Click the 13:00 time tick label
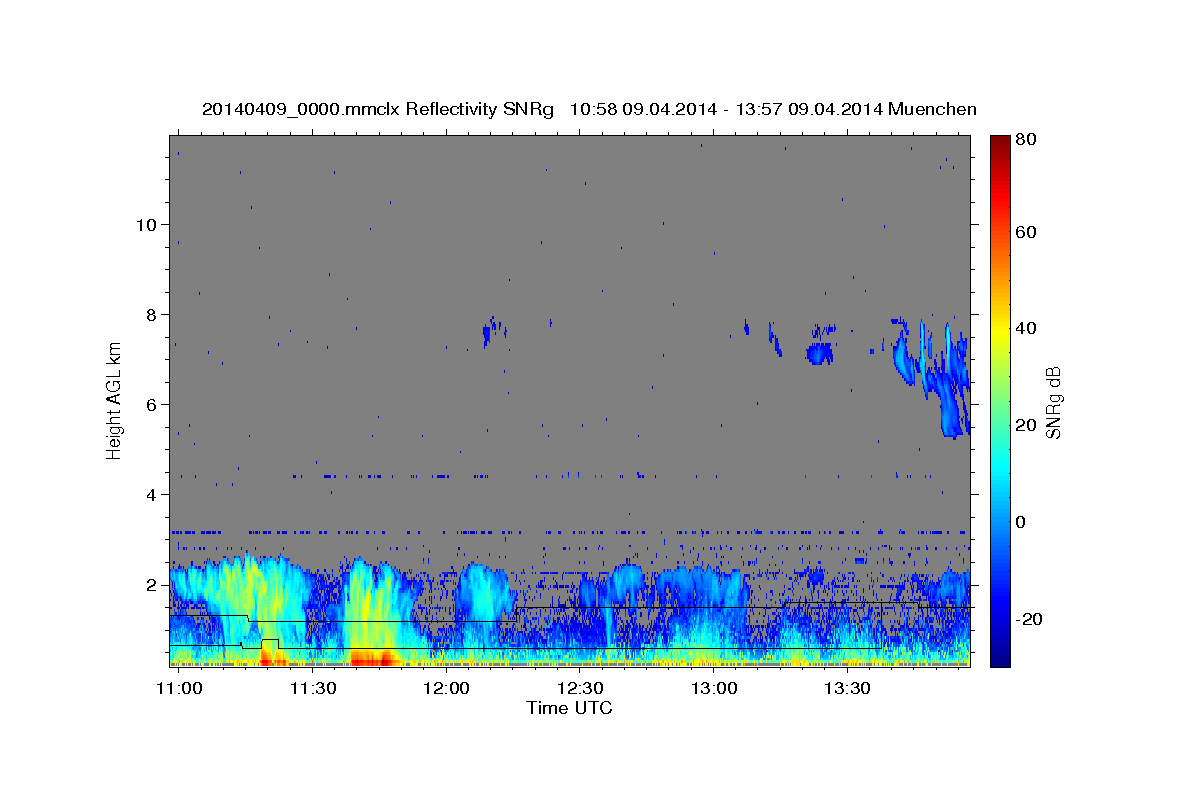The width and height of the screenshot is (1200, 800). [714, 689]
